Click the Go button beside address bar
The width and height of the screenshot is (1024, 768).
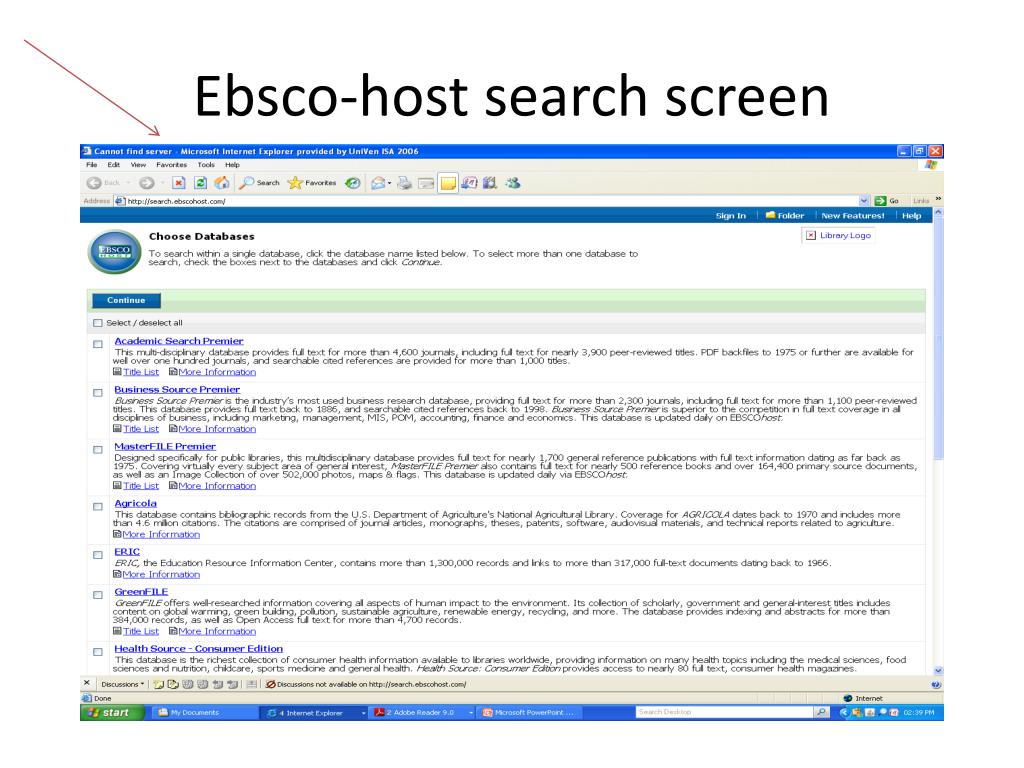pos(887,201)
